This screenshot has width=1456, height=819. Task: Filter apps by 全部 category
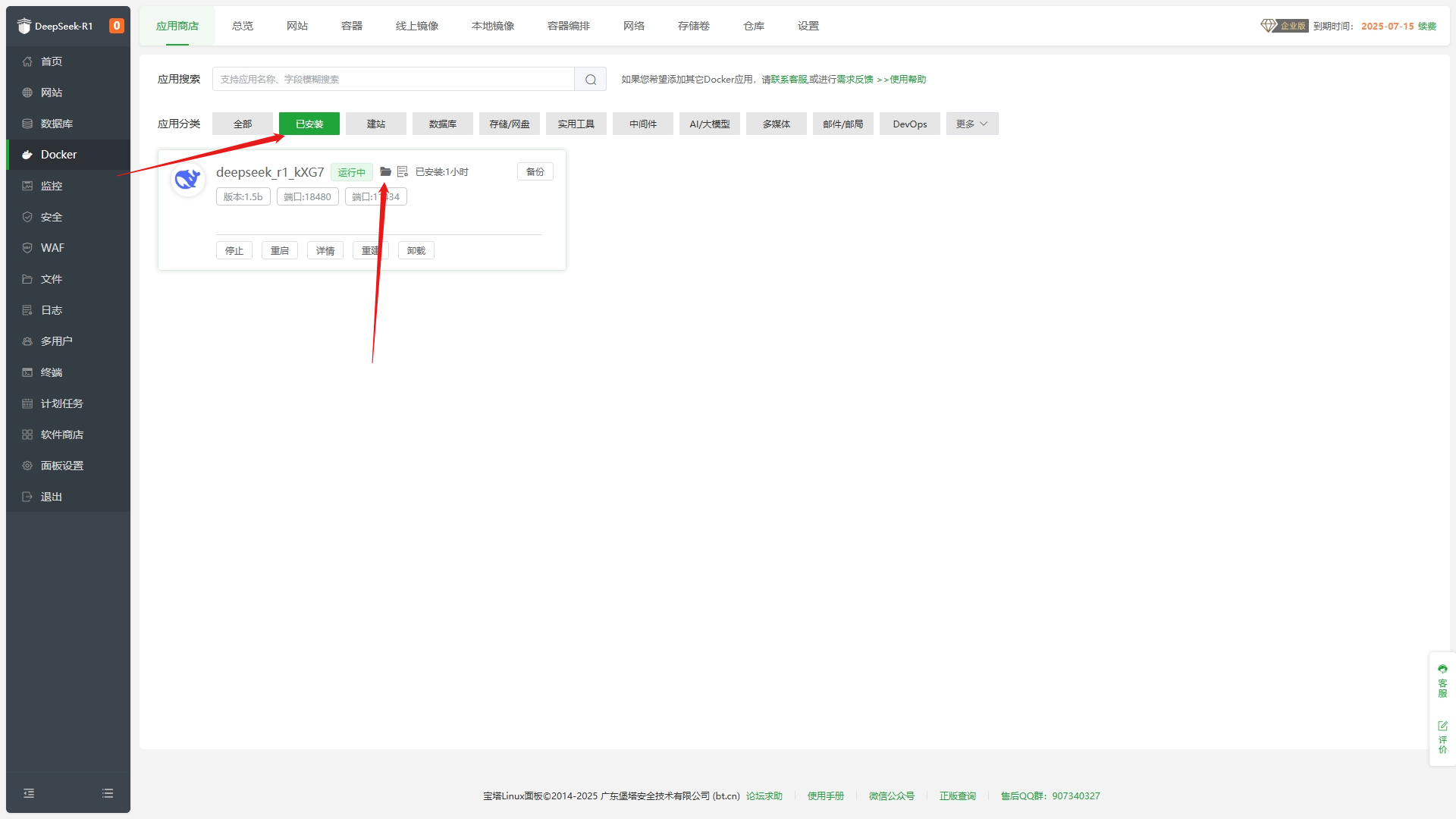pyautogui.click(x=243, y=124)
